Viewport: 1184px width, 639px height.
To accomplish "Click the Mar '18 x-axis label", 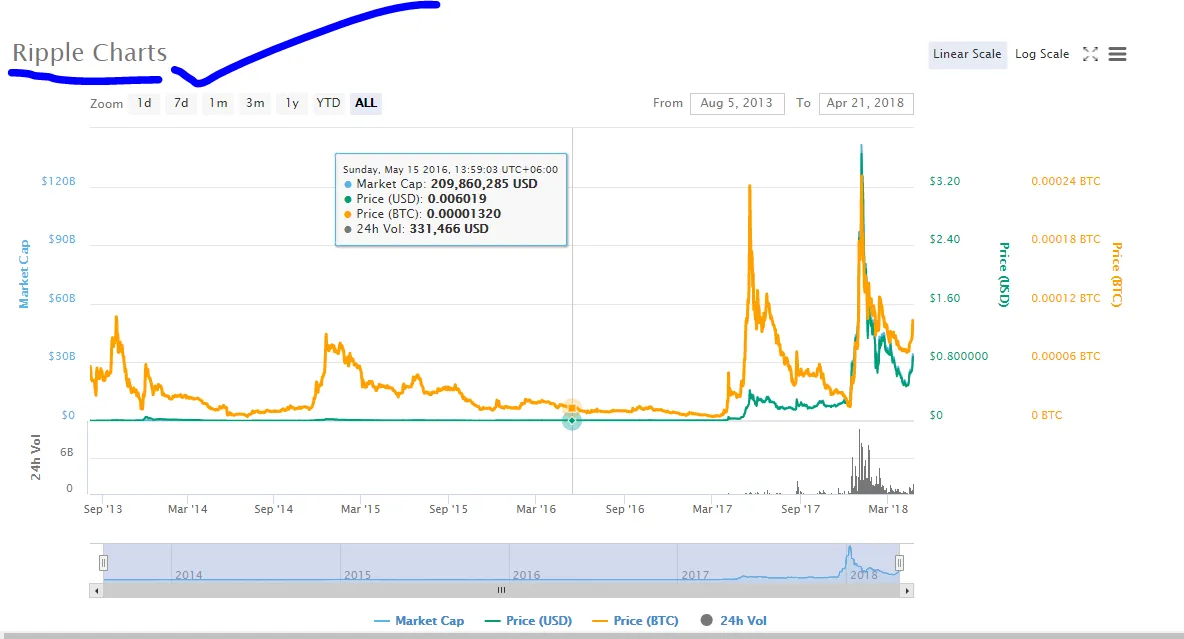I will pyautogui.click(x=888, y=509).
